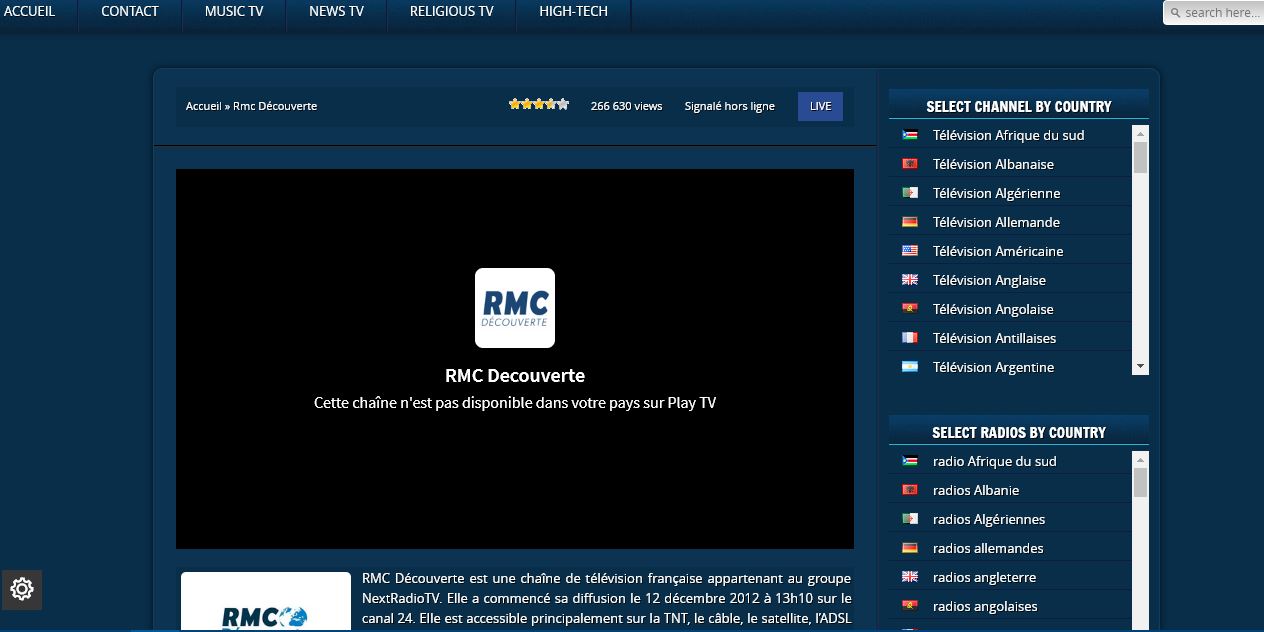
Task: Open the HIGH-TECH menu
Action: click(573, 11)
